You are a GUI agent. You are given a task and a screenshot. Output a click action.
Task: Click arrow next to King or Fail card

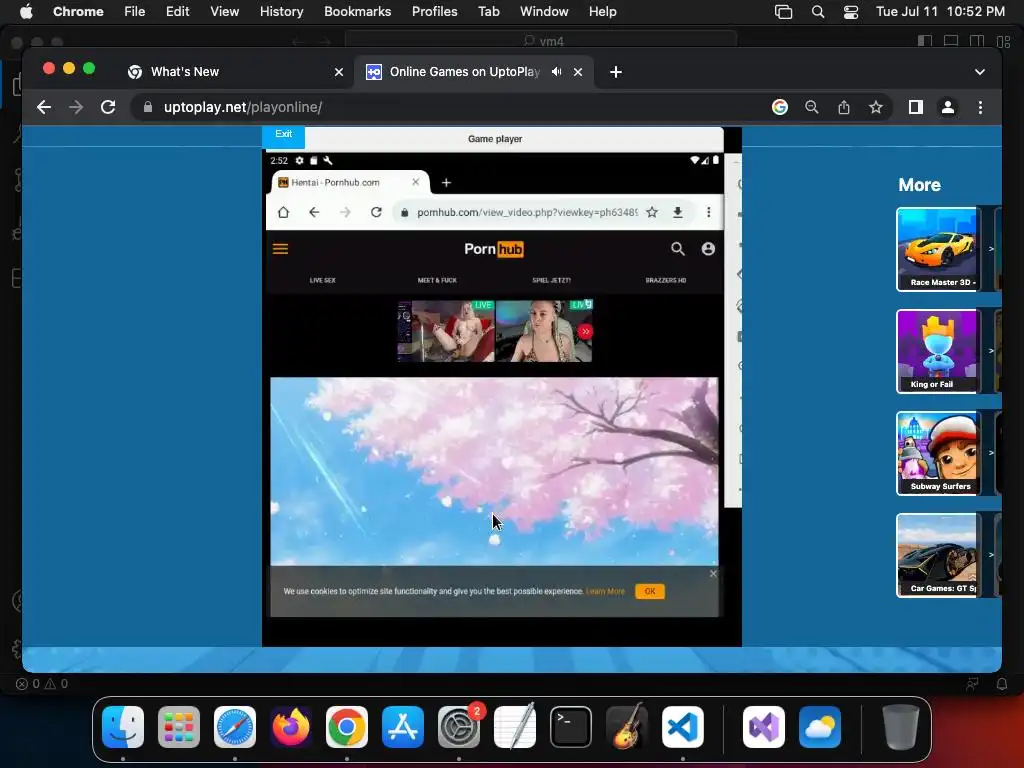(x=991, y=351)
